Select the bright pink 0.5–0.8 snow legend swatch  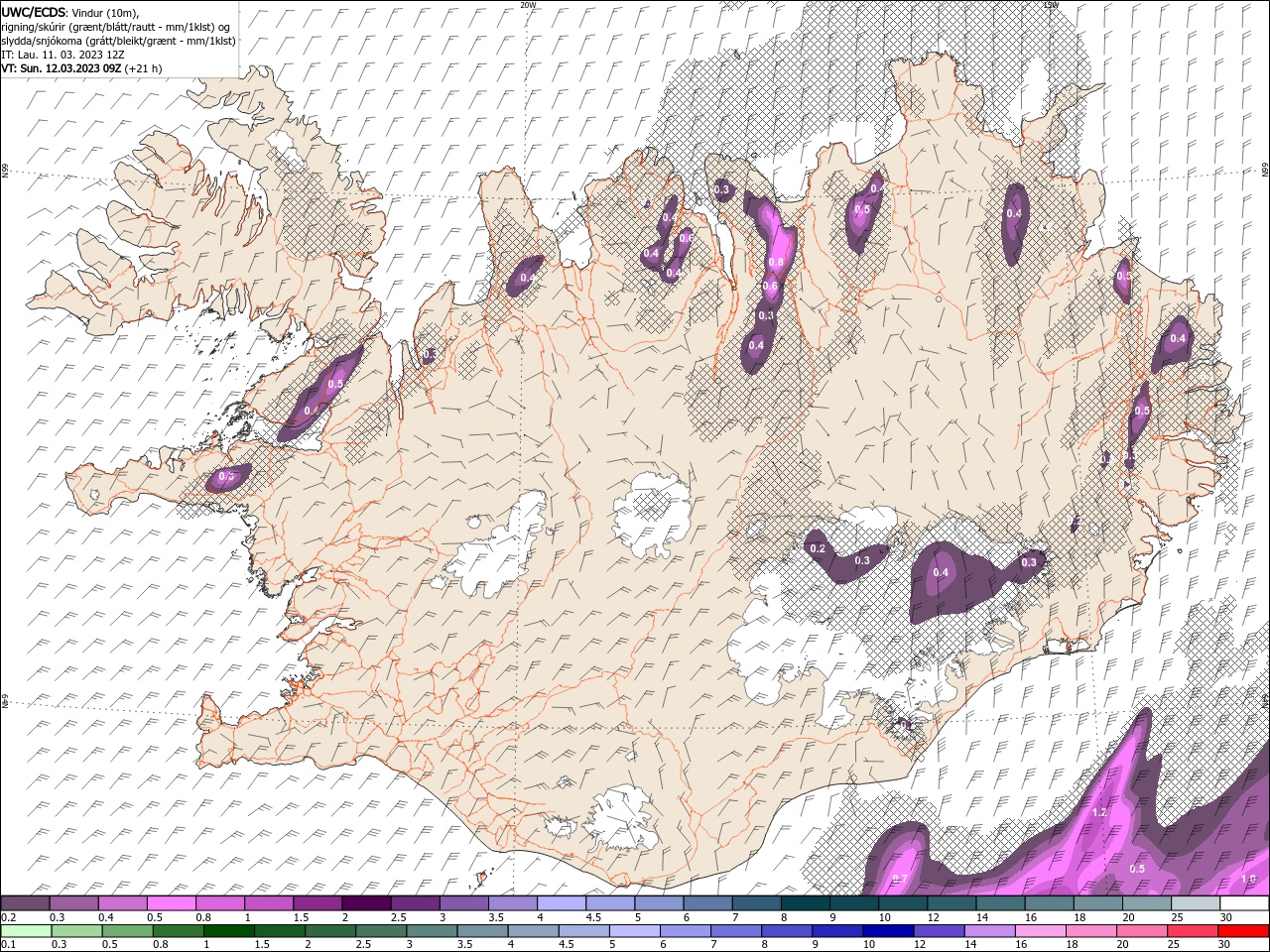tap(172, 903)
